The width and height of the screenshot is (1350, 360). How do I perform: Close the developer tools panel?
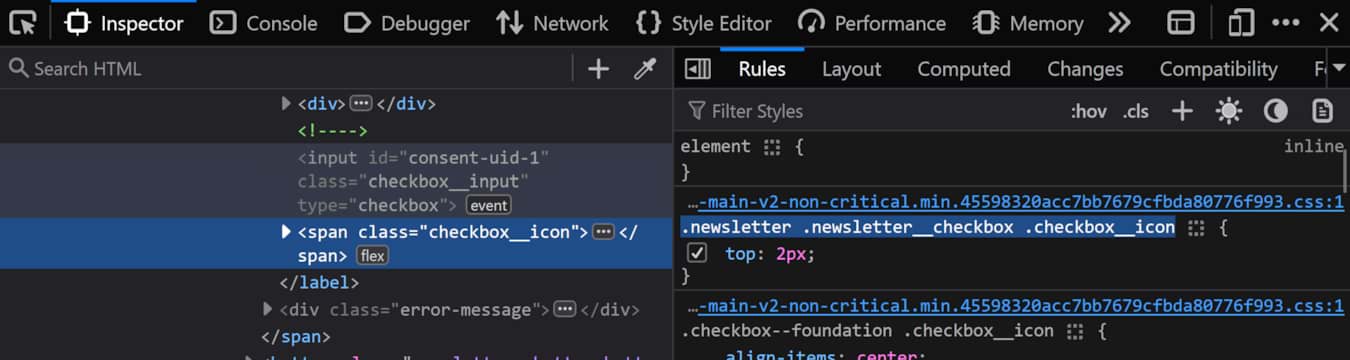1328,23
